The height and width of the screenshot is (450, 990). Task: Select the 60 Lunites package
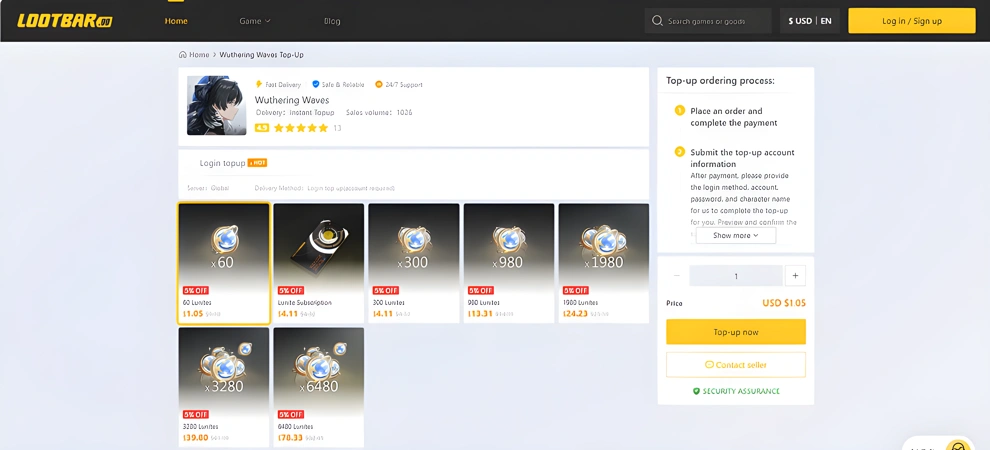224,263
